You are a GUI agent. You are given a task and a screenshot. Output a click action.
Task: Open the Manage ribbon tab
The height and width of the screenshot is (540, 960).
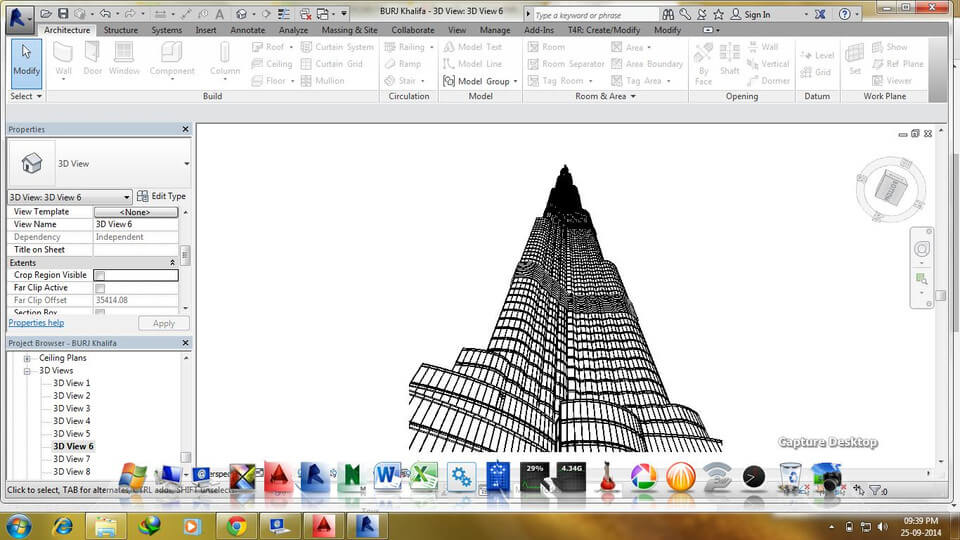(495, 30)
